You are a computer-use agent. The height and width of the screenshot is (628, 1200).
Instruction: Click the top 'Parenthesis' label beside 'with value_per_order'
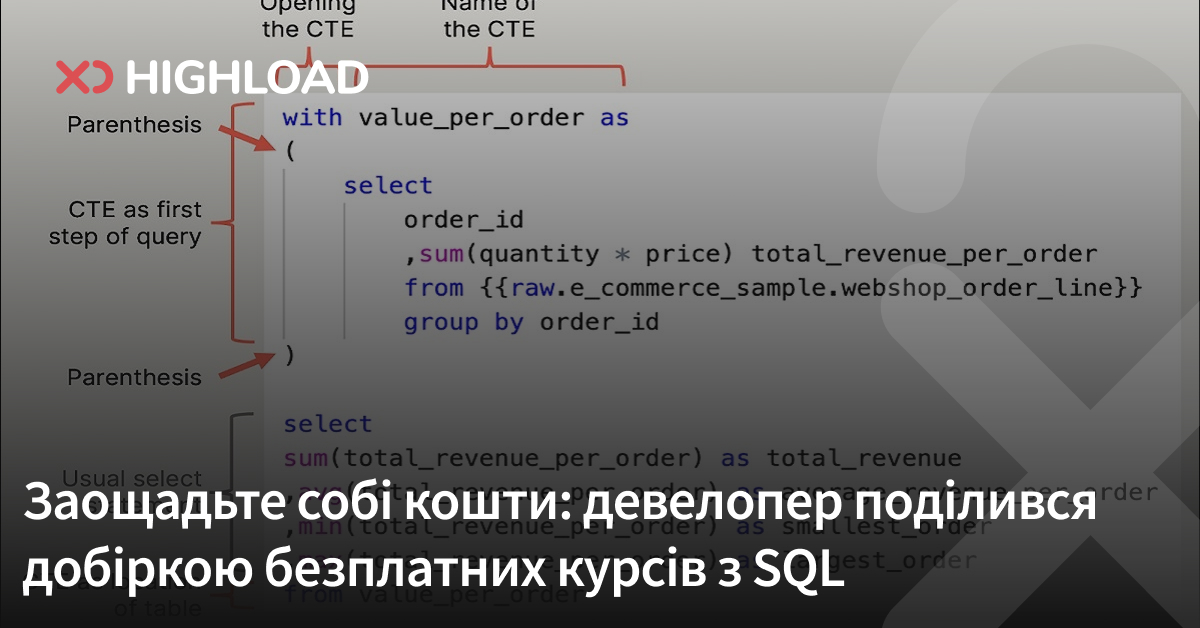[134, 126]
